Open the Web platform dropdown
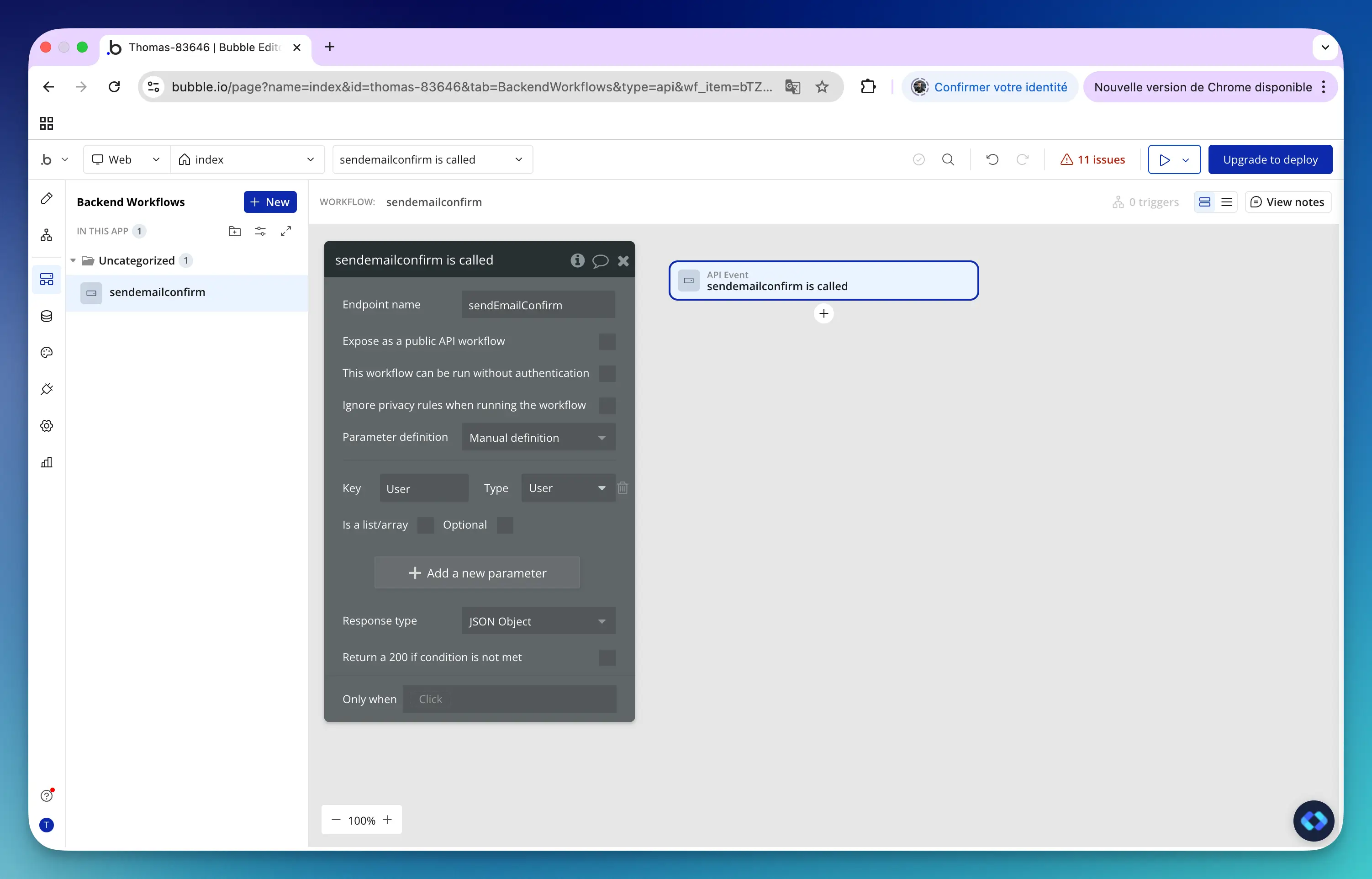1372x879 pixels. (127, 160)
